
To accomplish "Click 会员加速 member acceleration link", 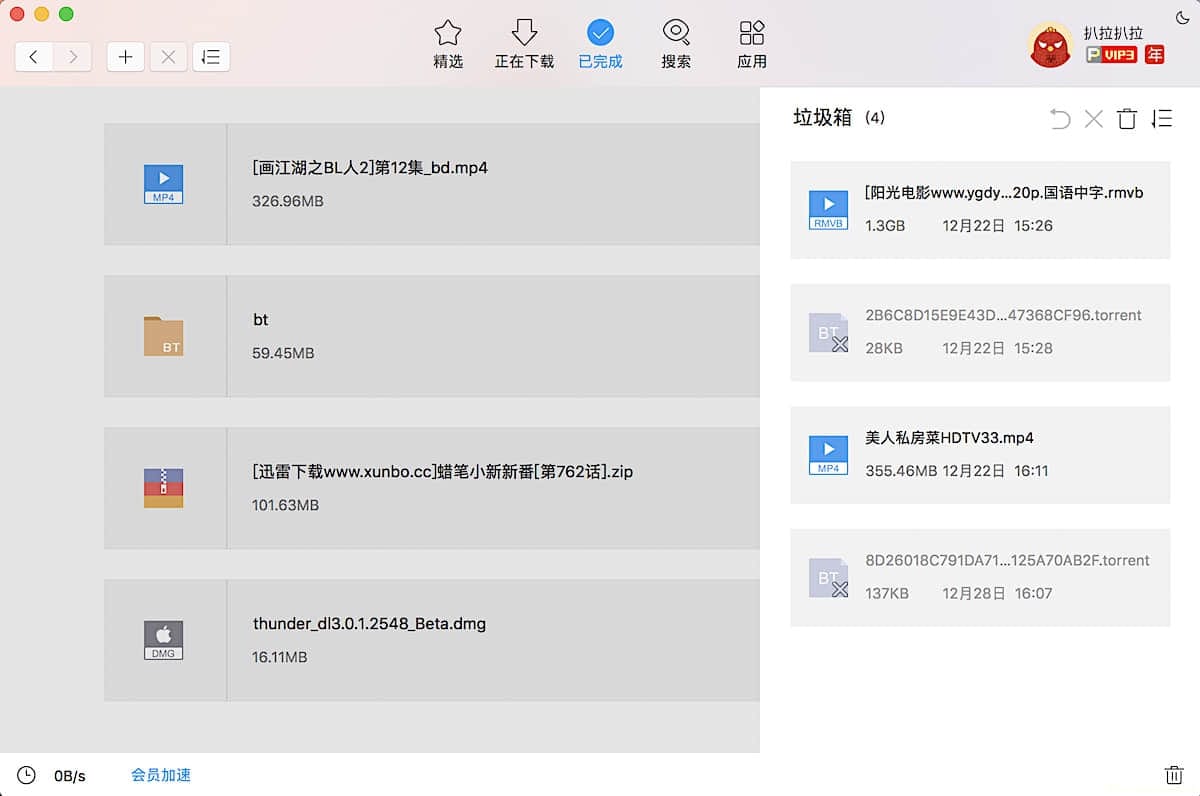I will pyautogui.click(x=161, y=775).
